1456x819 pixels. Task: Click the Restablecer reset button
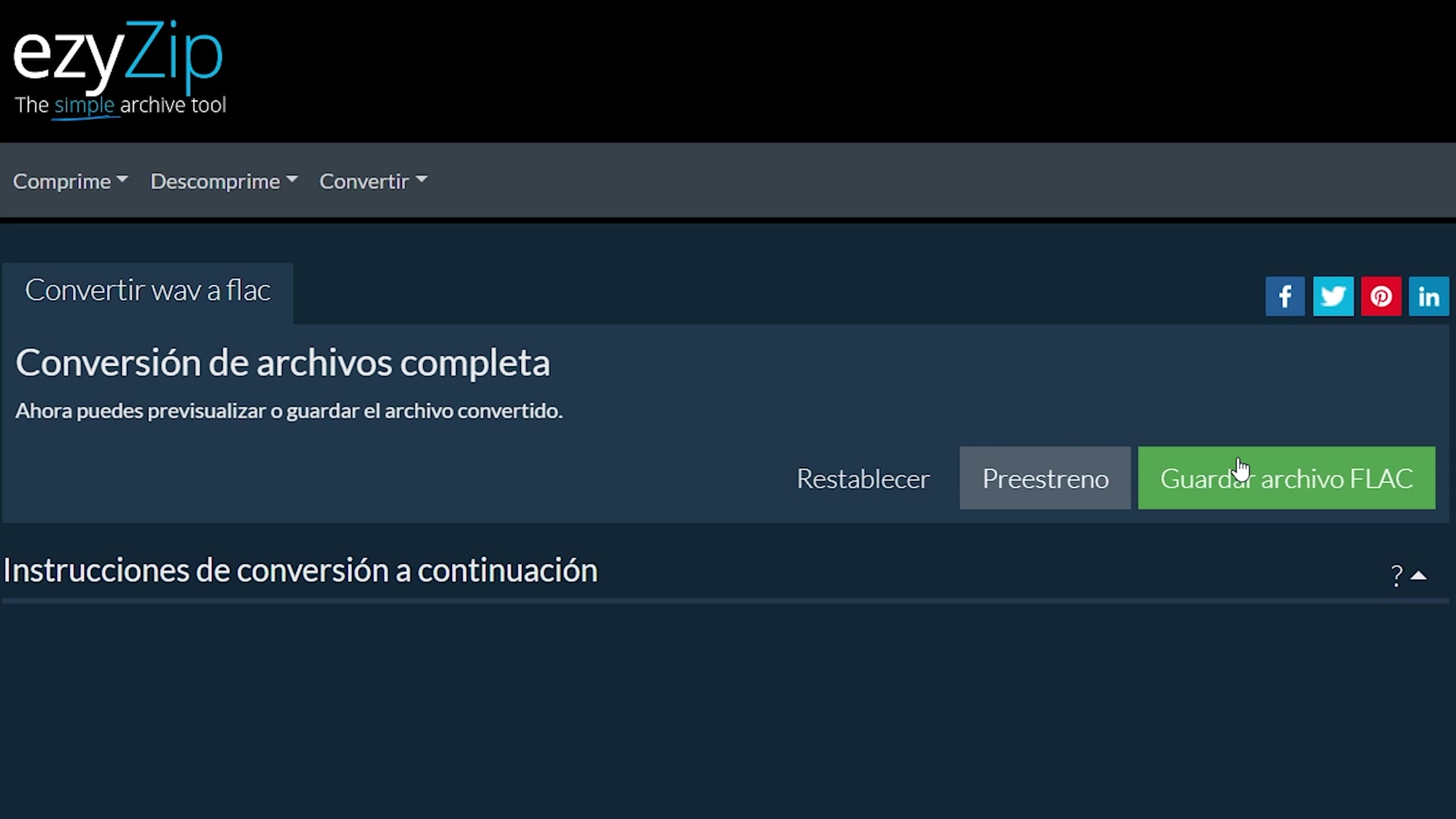click(863, 479)
